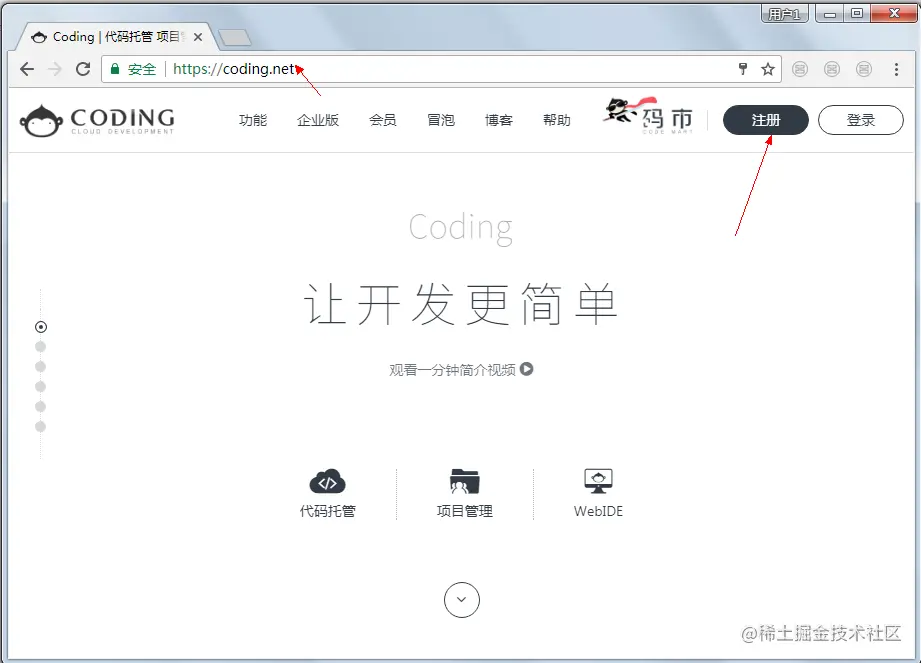Viewport: 921px width, 663px height.
Task: Click the browser forward arrow
Action: (55, 69)
